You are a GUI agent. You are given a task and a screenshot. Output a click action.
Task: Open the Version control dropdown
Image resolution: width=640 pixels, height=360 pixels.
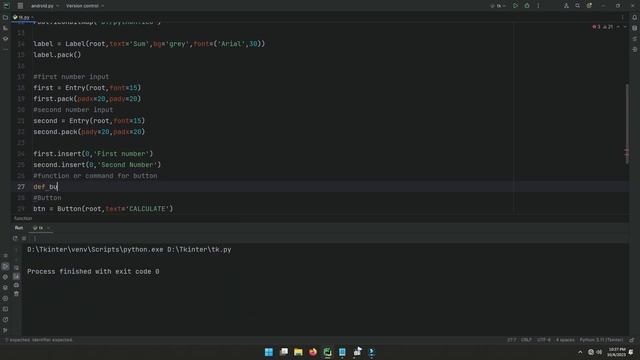pos(84,6)
